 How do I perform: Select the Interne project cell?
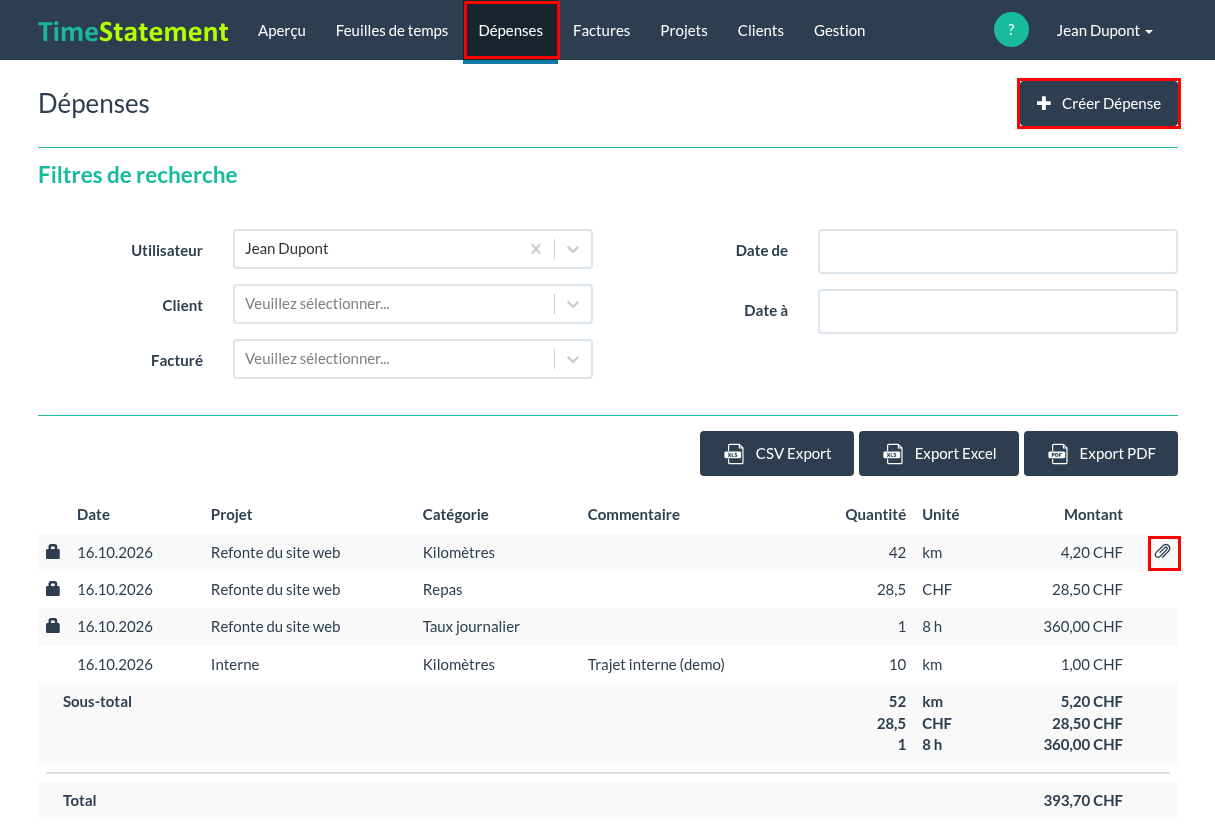[x=235, y=665]
